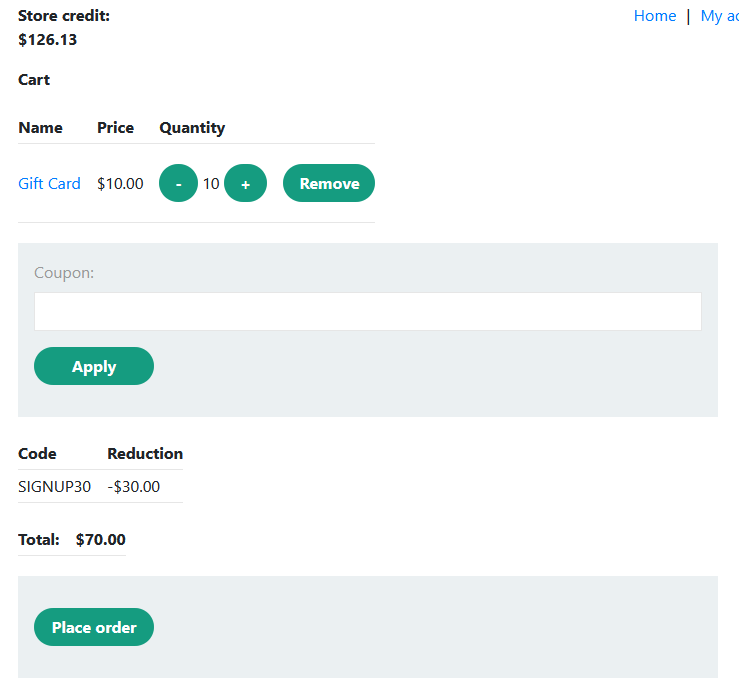Screen dimensions: 739x682
Task: Focus the Coupon input field
Action: point(367,311)
